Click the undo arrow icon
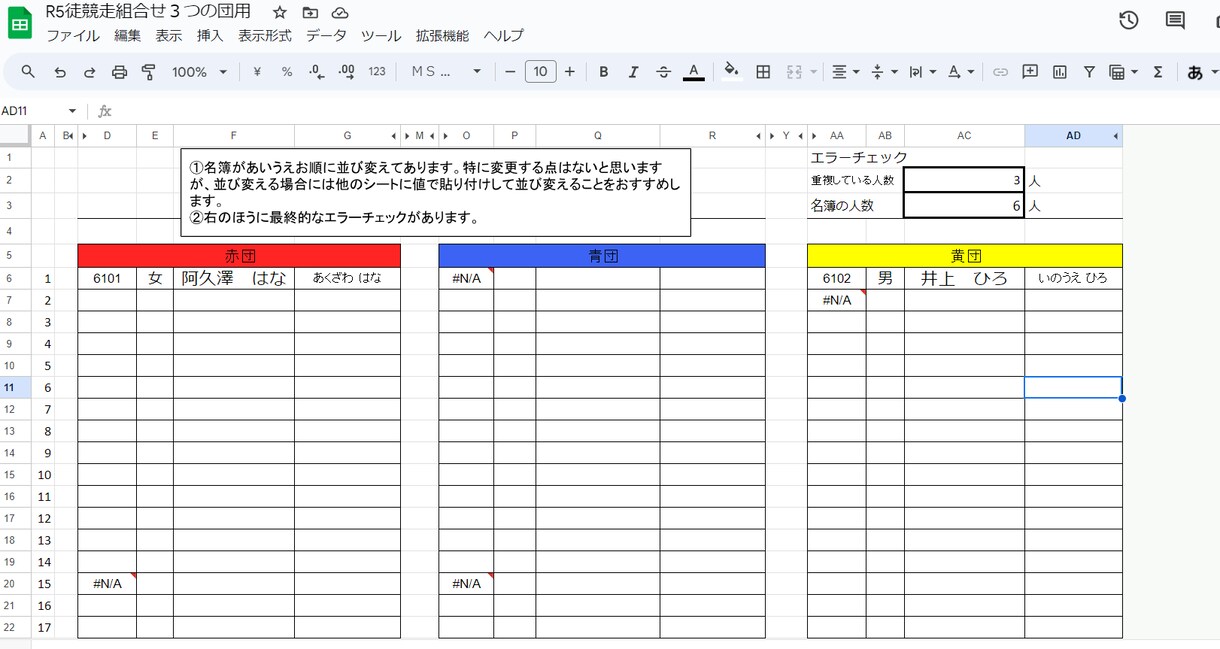Screen dimensions: 1220x649 60,72
